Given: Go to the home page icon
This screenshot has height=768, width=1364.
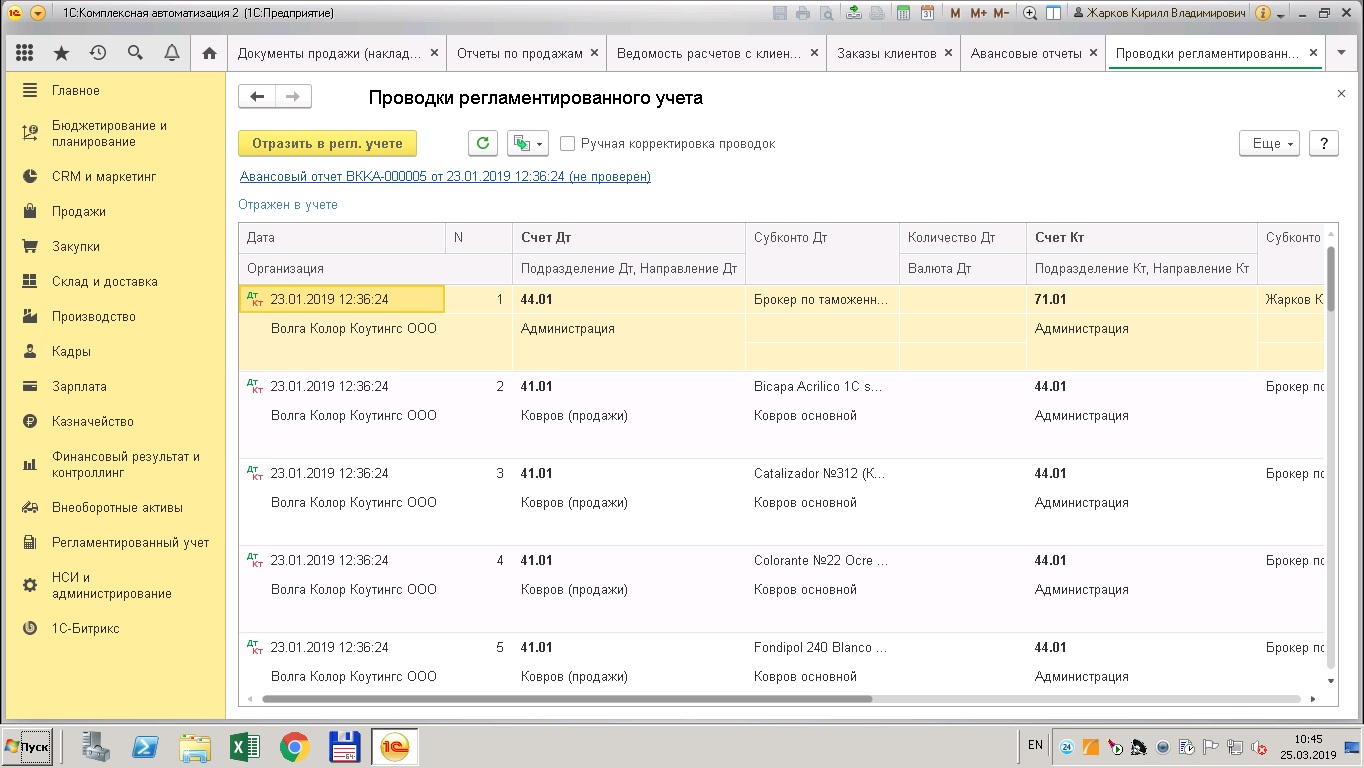Looking at the screenshot, I should tap(209, 53).
